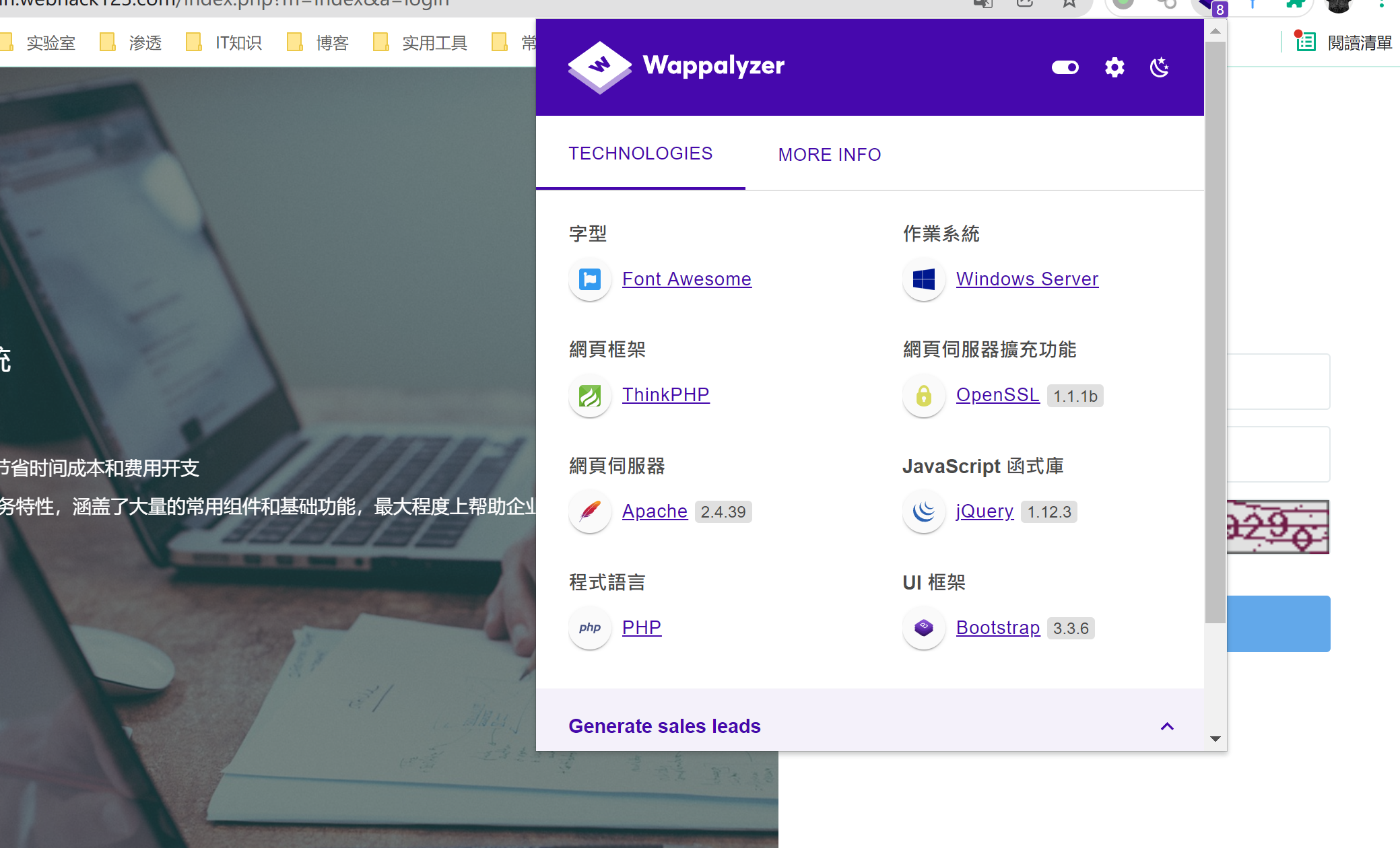Viewport: 1400px width, 848px height.
Task: Click the blue login button
Action: point(1278,624)
